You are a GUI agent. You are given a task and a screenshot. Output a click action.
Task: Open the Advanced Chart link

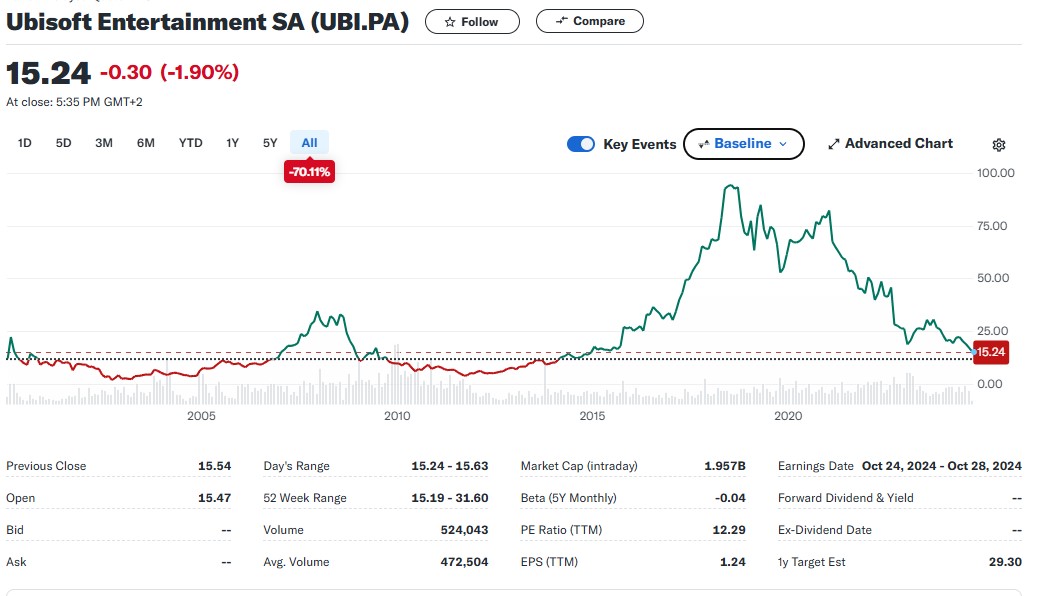(x=898, y=144)
